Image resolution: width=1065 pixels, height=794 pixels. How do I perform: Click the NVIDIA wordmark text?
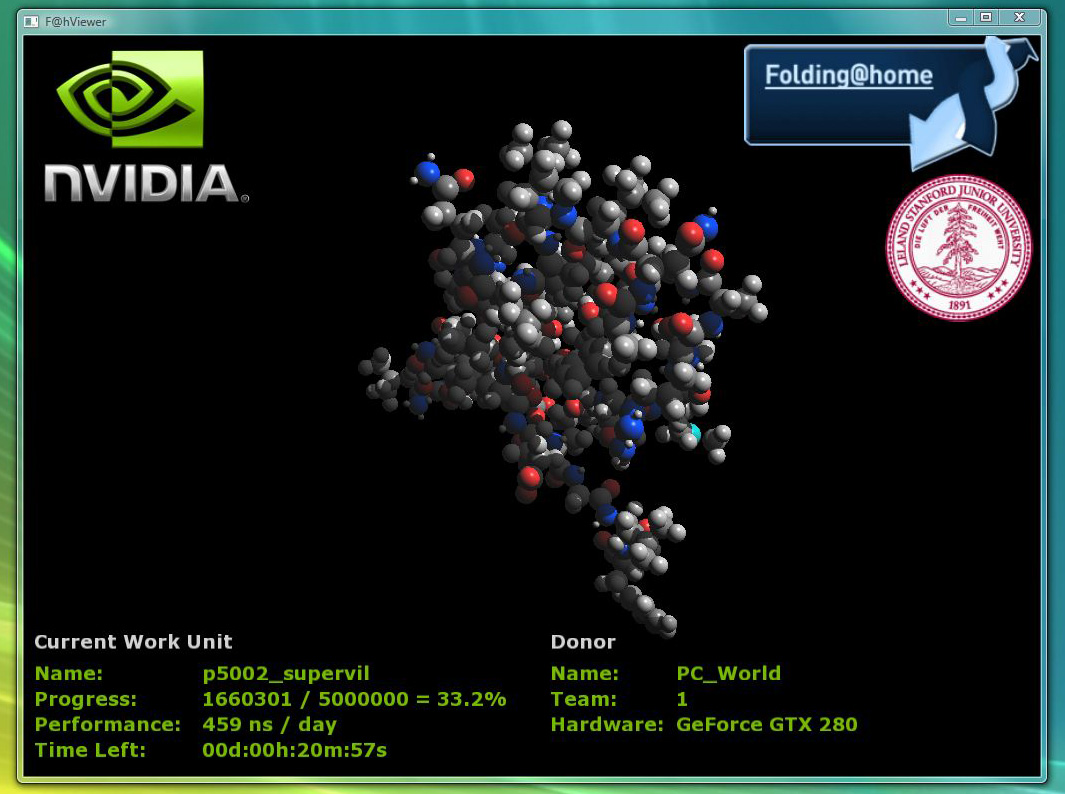pyautogui.click(x=146, y=183)
